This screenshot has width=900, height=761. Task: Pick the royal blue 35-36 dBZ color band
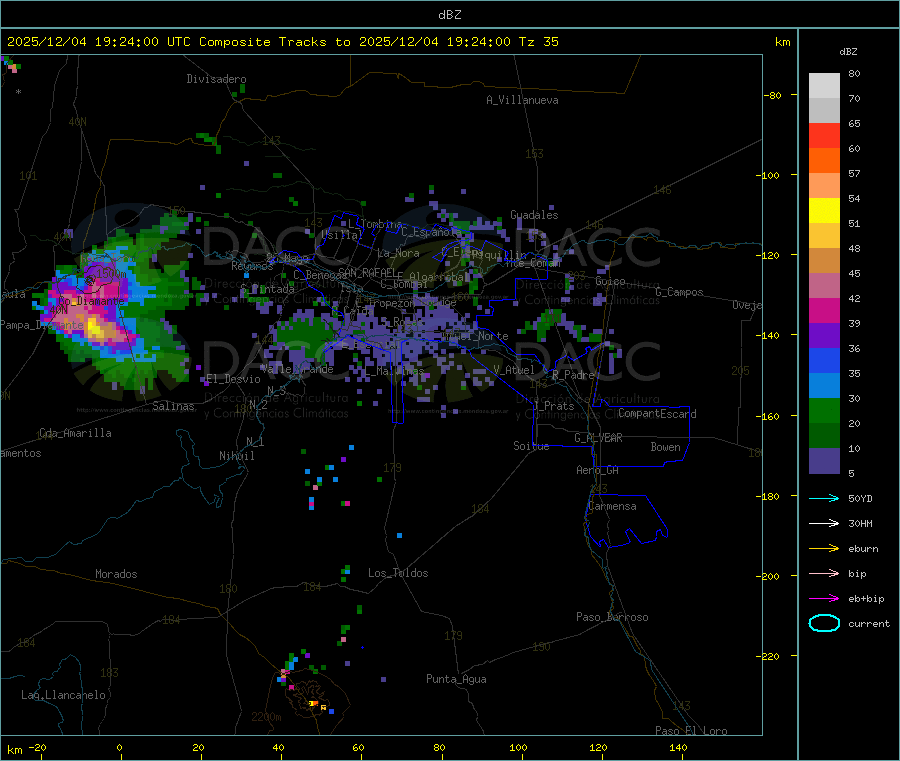(824, 360)
